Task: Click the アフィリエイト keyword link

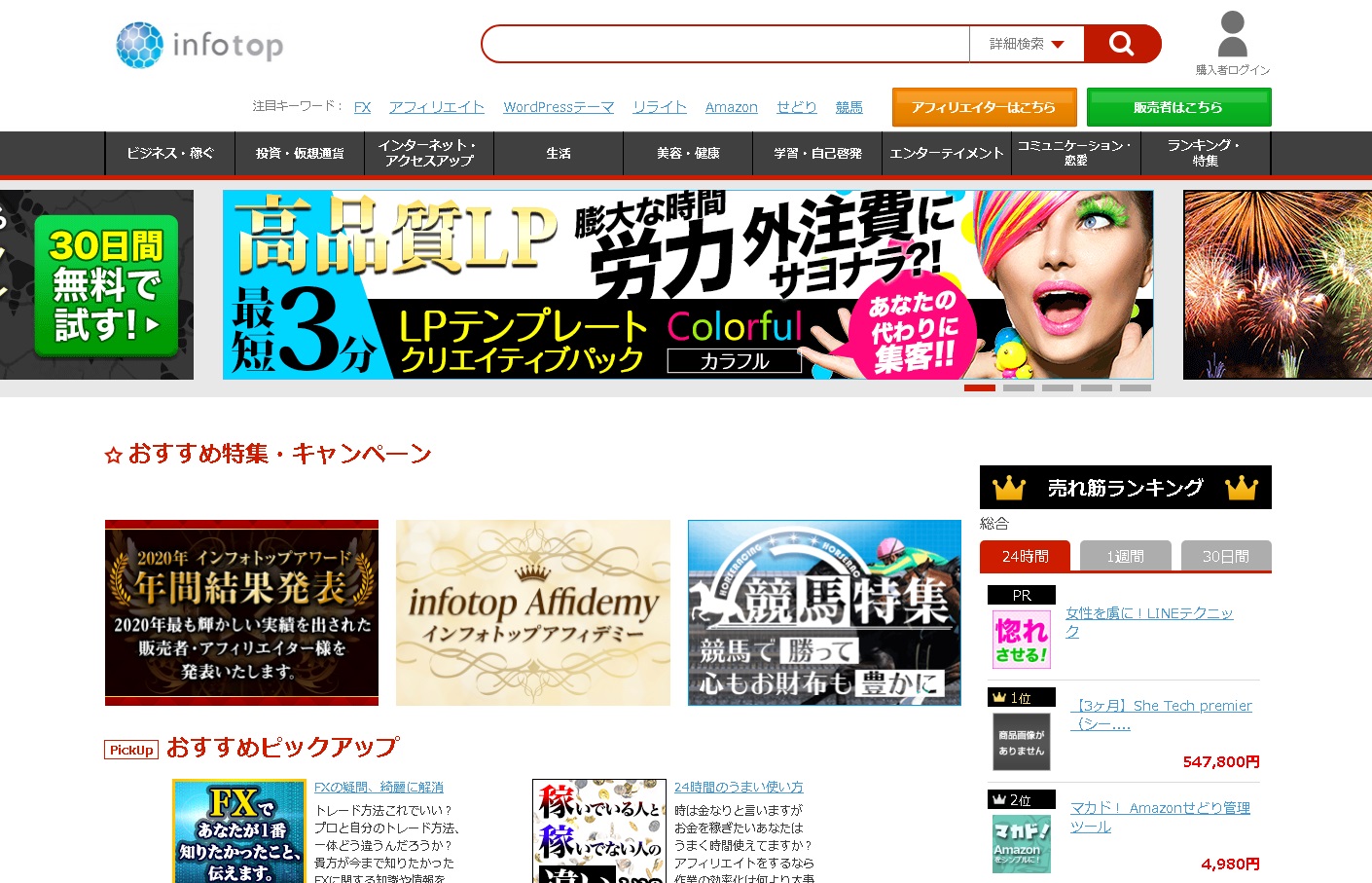Action: [437, 107]
